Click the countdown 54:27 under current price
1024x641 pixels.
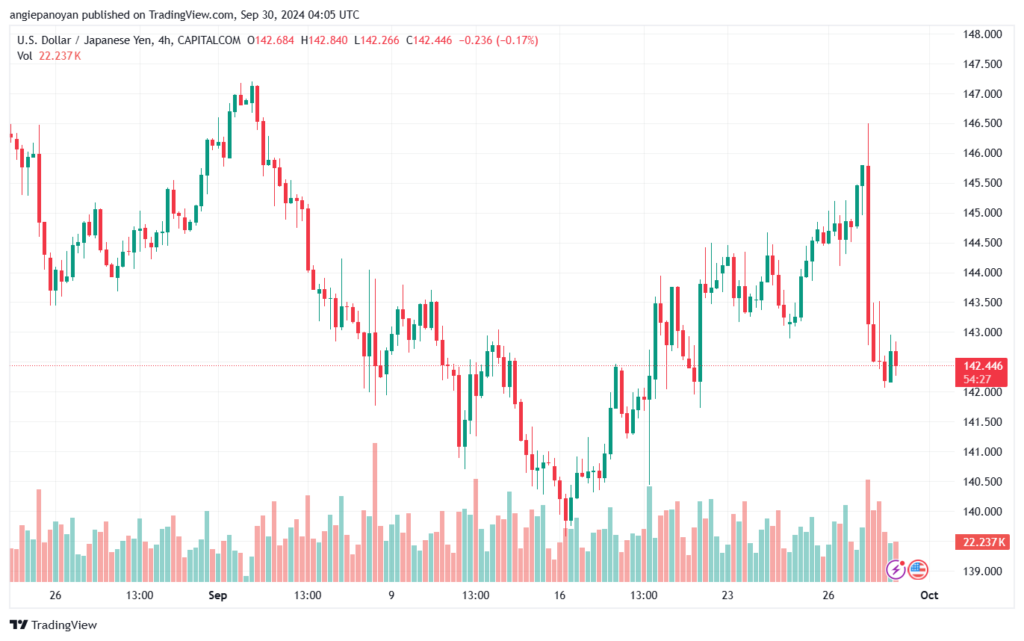coord(977,379)
